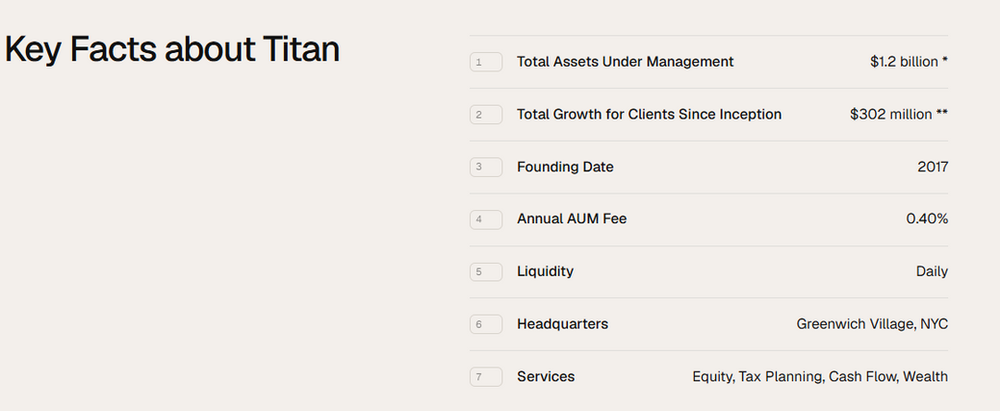
Task: Select the Key Facts about Titan heading
Action: pos(172,49)
